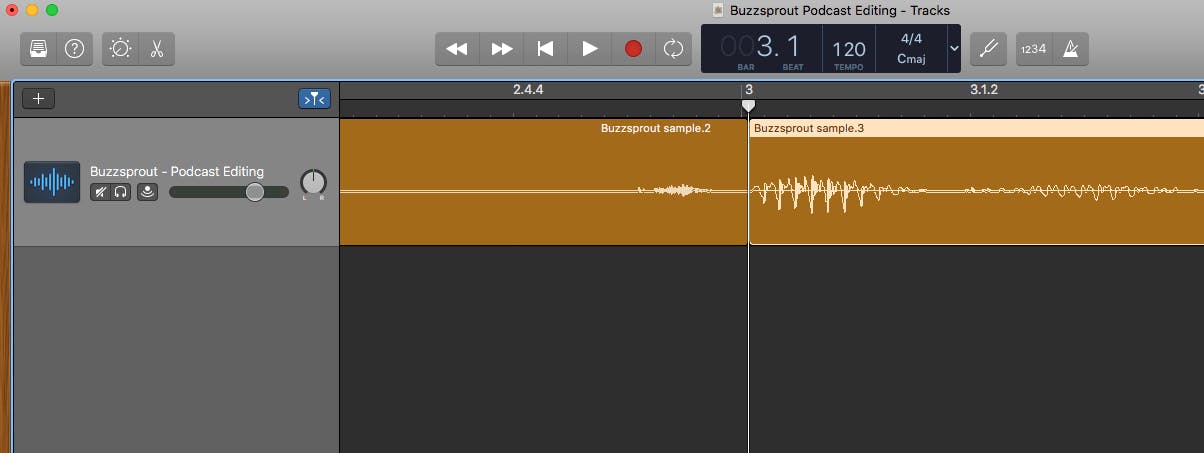Screen dimensions: 1204x453
Task: Toggle the 1234 count-in button
Action: click(x=1034, y=49)
